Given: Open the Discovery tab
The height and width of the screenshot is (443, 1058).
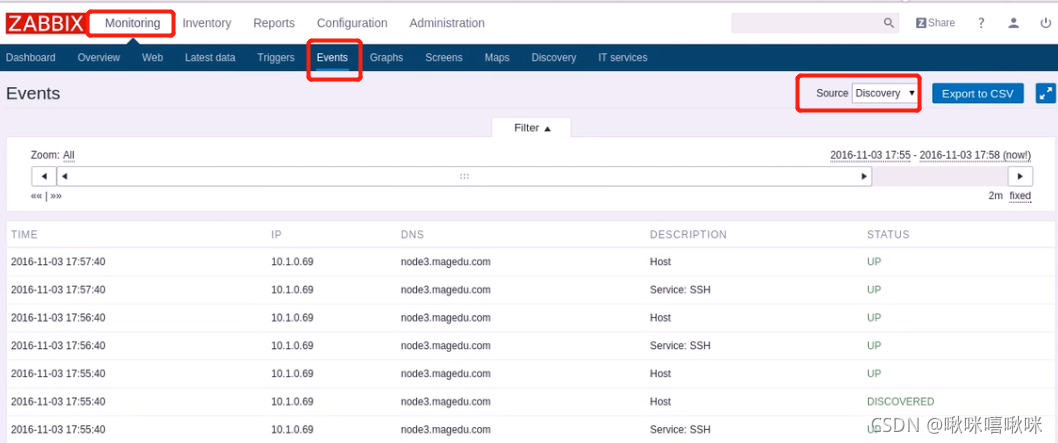Looking at the screenshot, I should tap(553, 57).
